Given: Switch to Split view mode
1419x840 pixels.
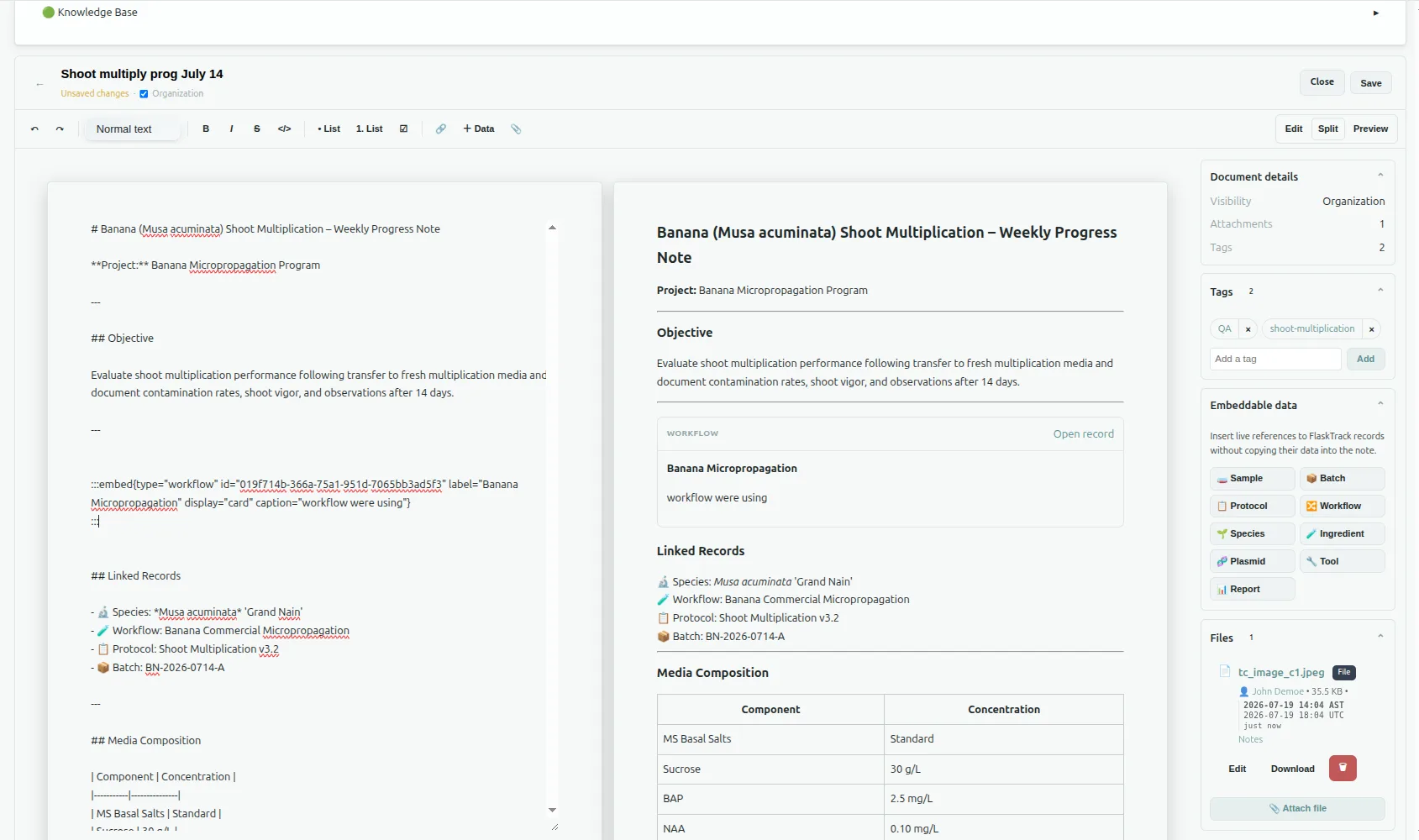Looking at the screenshot, I should pyautogui.click(x=1328, y=129).
